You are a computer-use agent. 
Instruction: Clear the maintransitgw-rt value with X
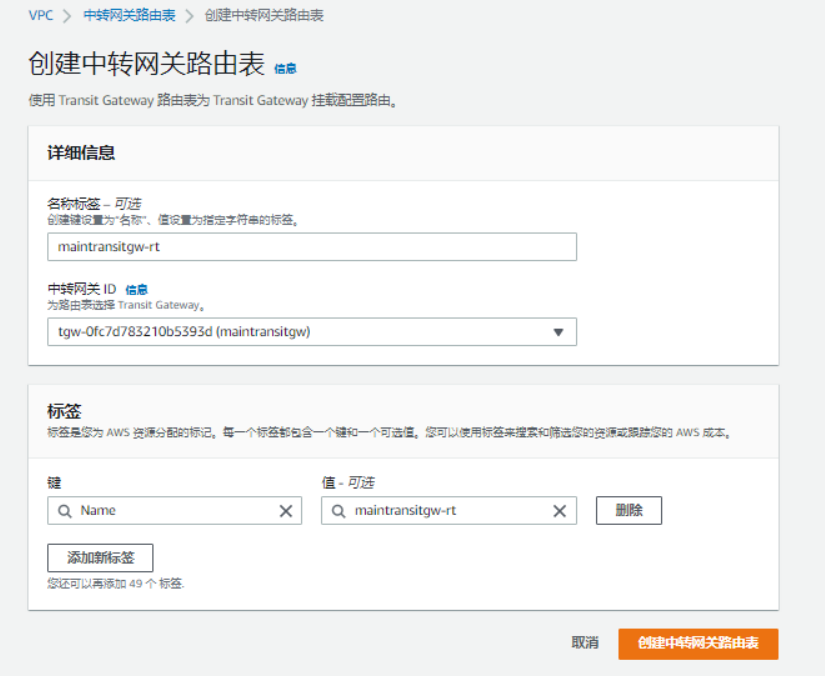[560, 511]
